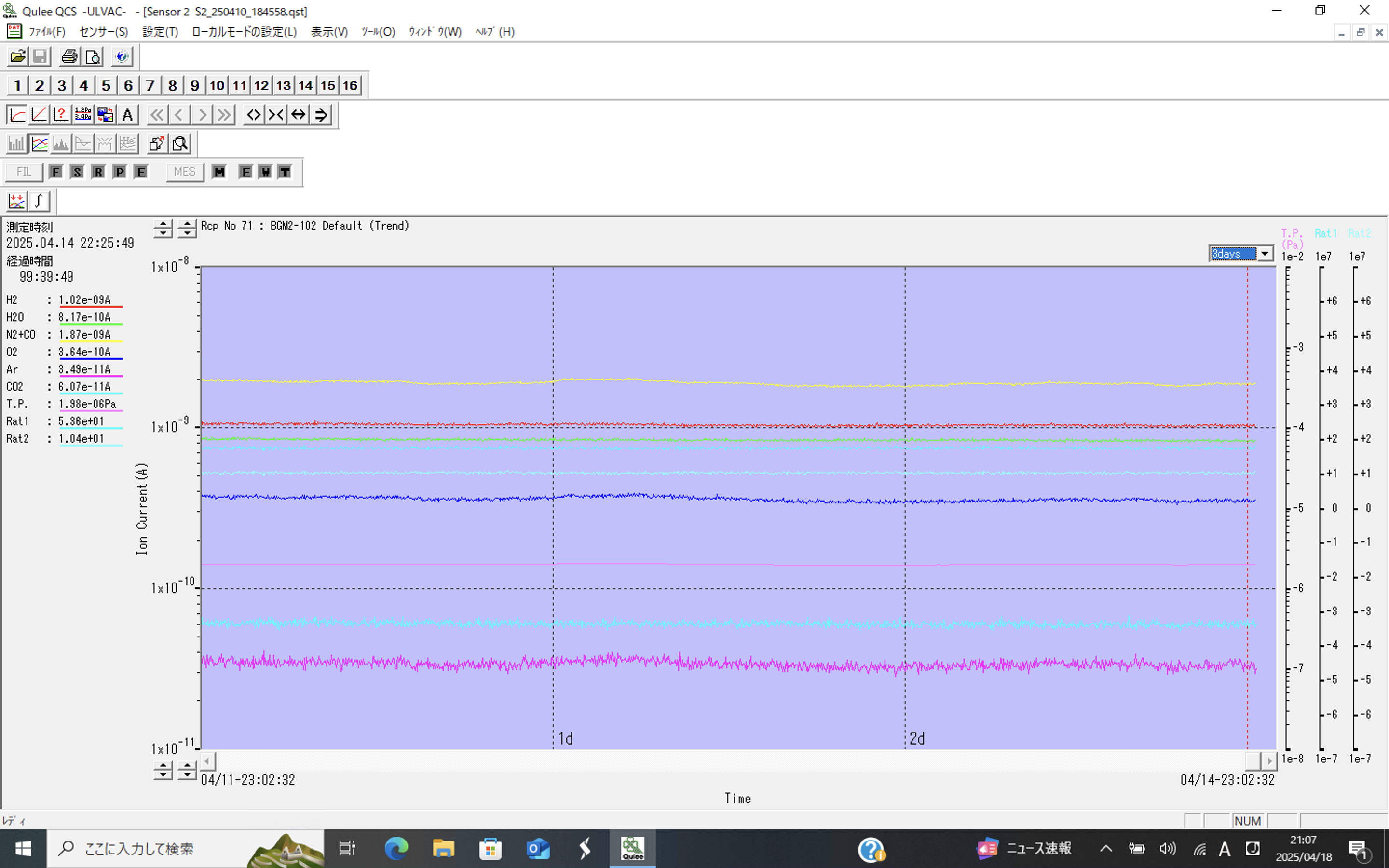Jump to end with double right chevron
1389x868 pixels.
point(224,115)
